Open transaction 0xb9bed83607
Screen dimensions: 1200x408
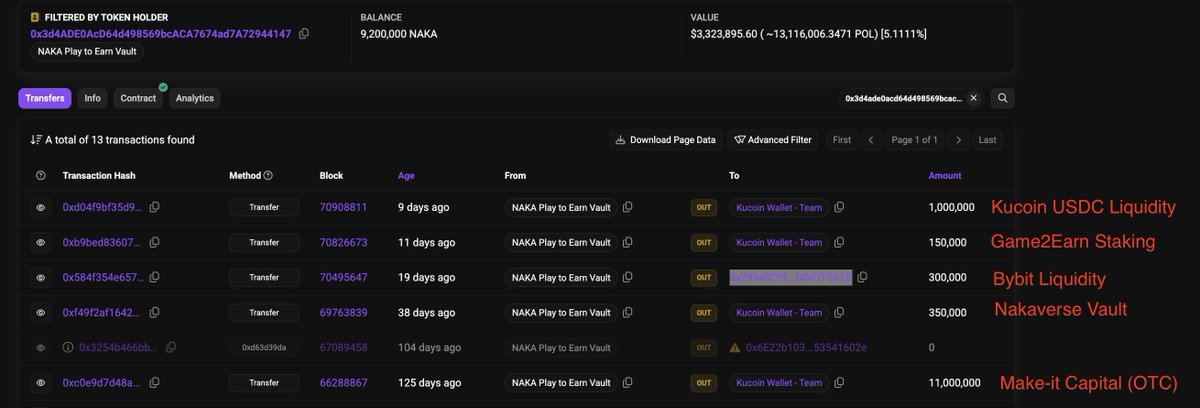click(103, 242)
